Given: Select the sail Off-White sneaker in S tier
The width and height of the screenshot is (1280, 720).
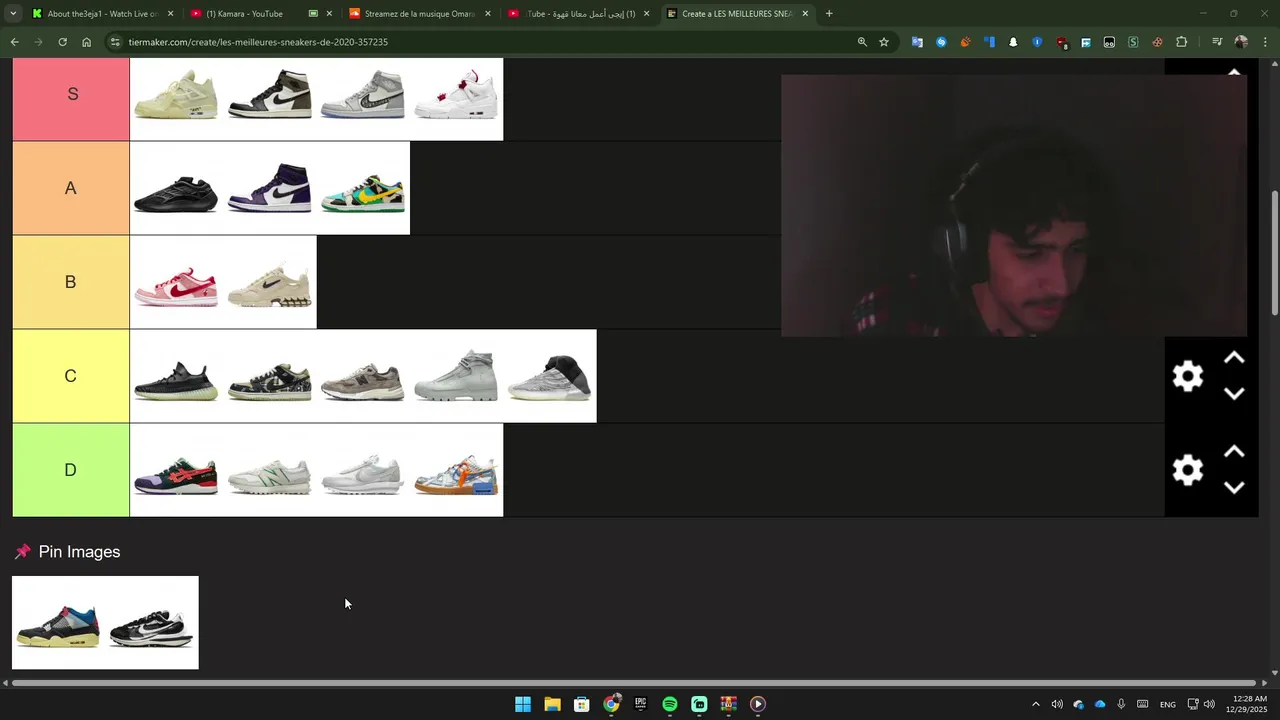Looking at the screenshot, I should point(176,94).
